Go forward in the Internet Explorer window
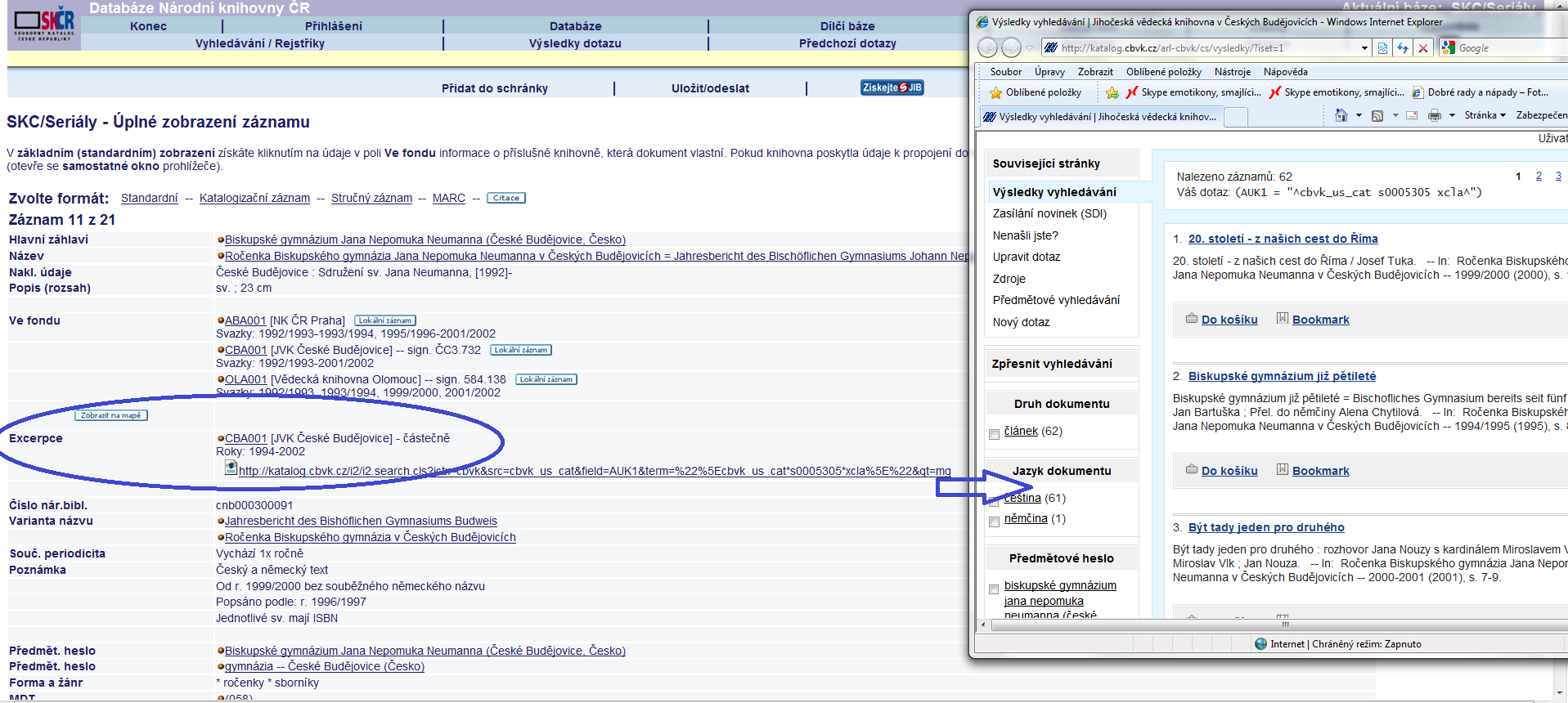 point(1012,48)
